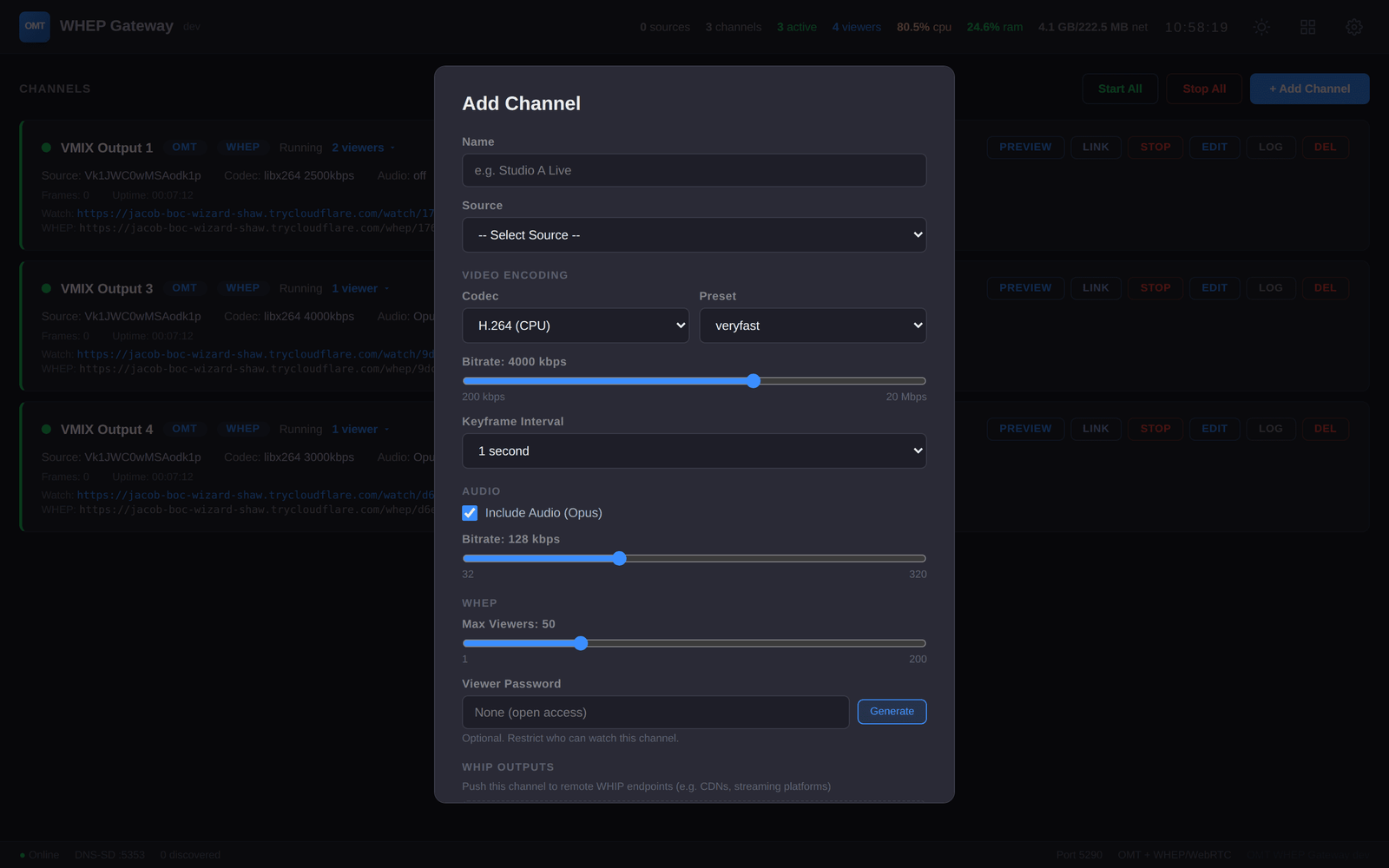
Task: Open the Keyframe Interval dropdown
Action: click(x=694, y=450)
